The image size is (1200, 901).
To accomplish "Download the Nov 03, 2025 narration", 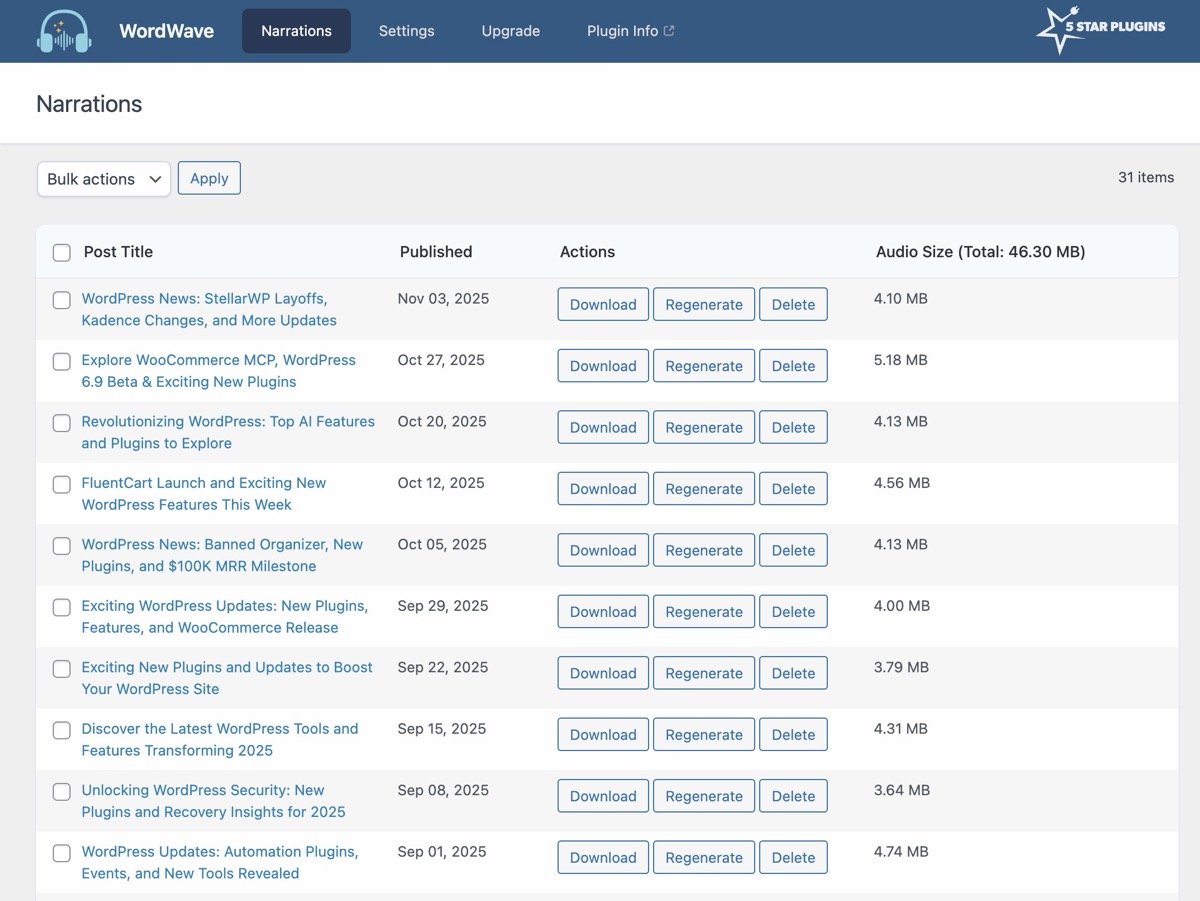I will pos(603,305).
